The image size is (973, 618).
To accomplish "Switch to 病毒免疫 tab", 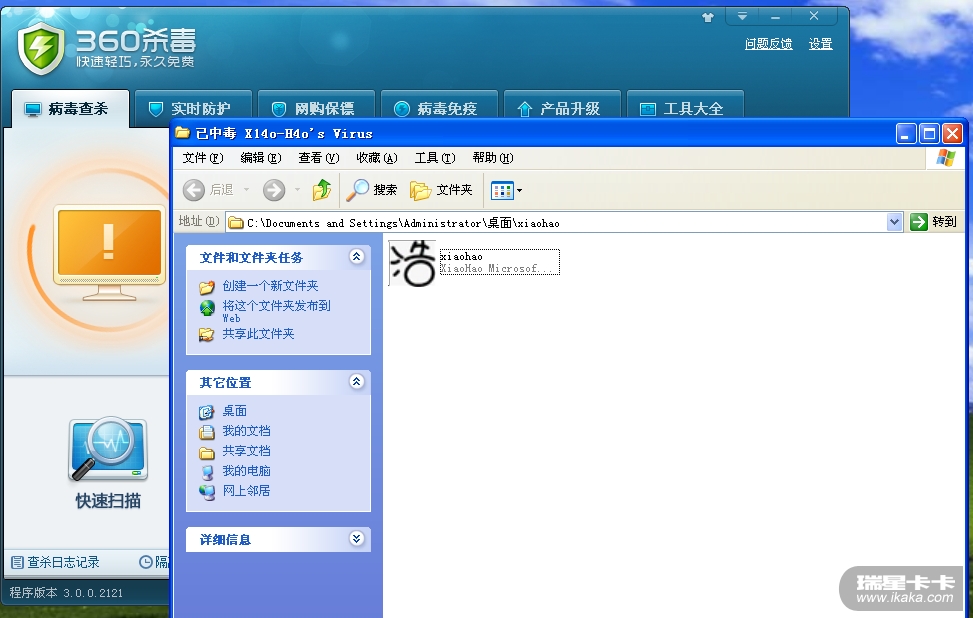I will (x=439, y=109).
